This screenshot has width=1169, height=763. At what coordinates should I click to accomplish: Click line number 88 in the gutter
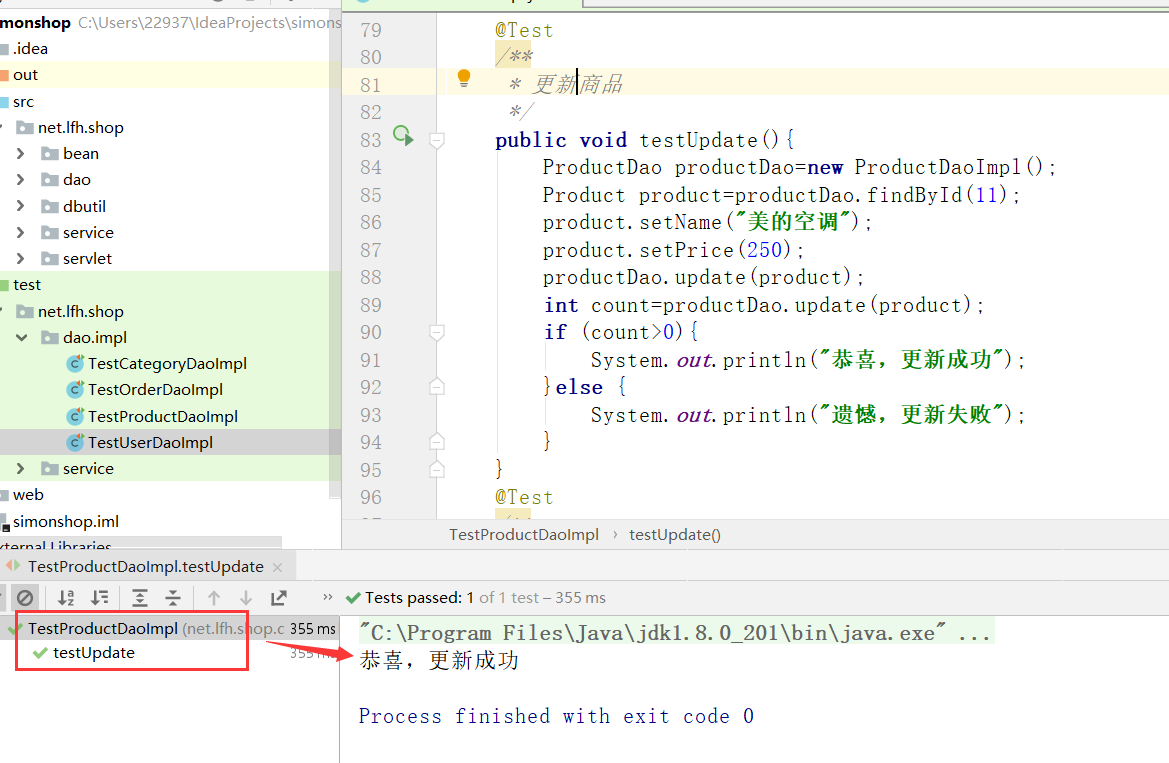pyautogui.click(x=371, y=277)
